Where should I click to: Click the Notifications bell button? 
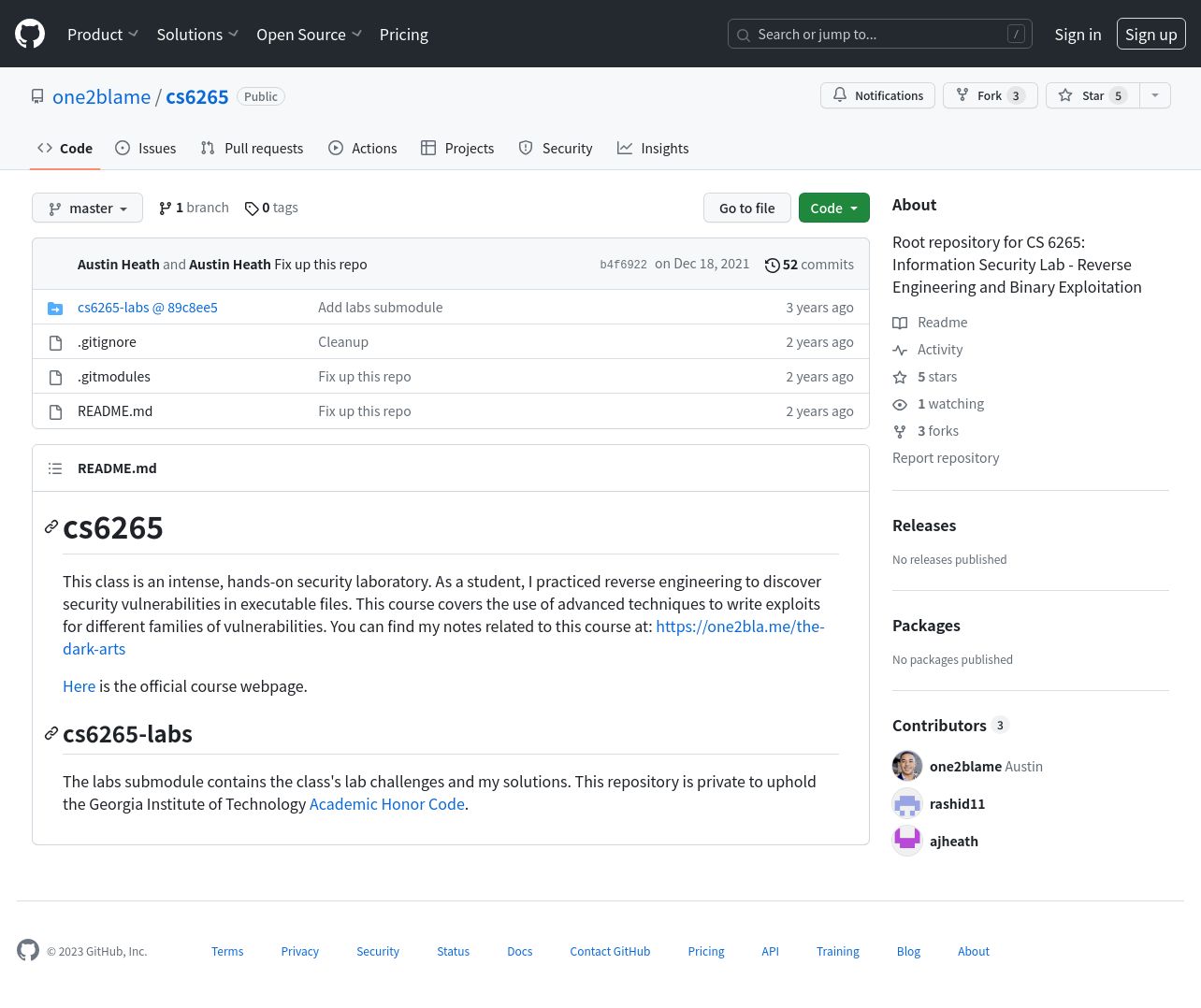[x=877, y=95]
